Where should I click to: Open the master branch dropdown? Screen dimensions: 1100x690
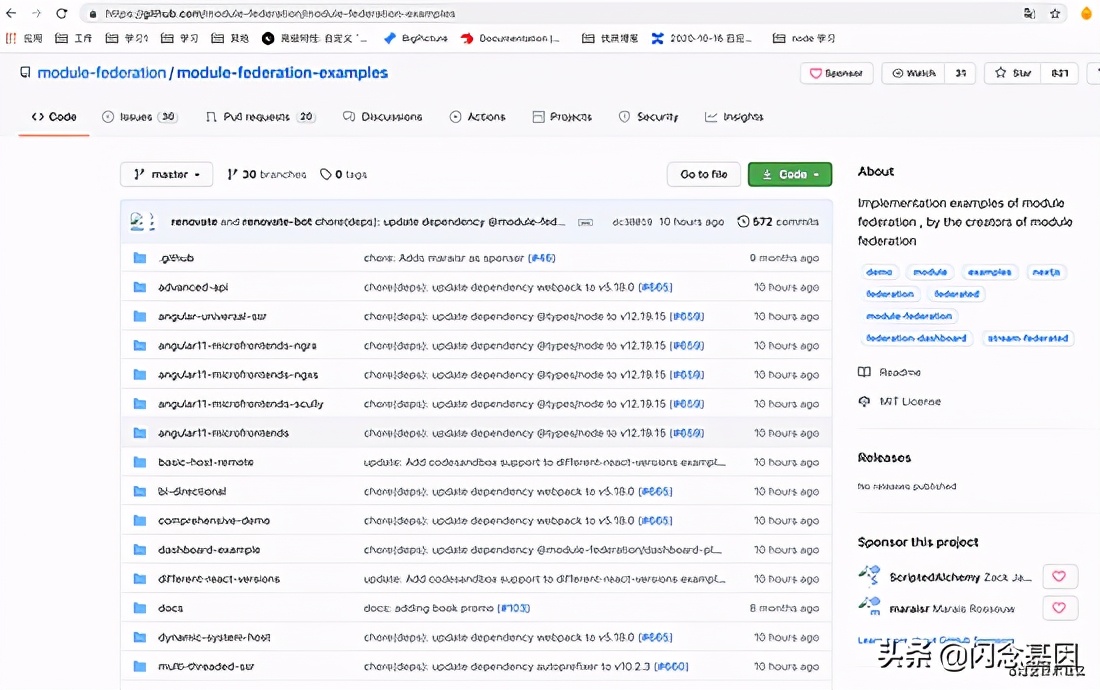click(166, 174)
